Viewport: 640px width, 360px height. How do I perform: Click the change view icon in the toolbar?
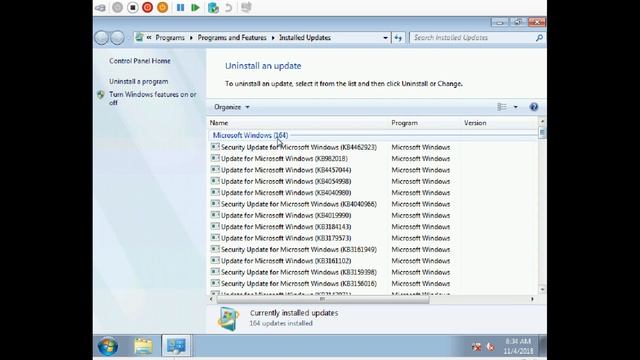(502, 107)
